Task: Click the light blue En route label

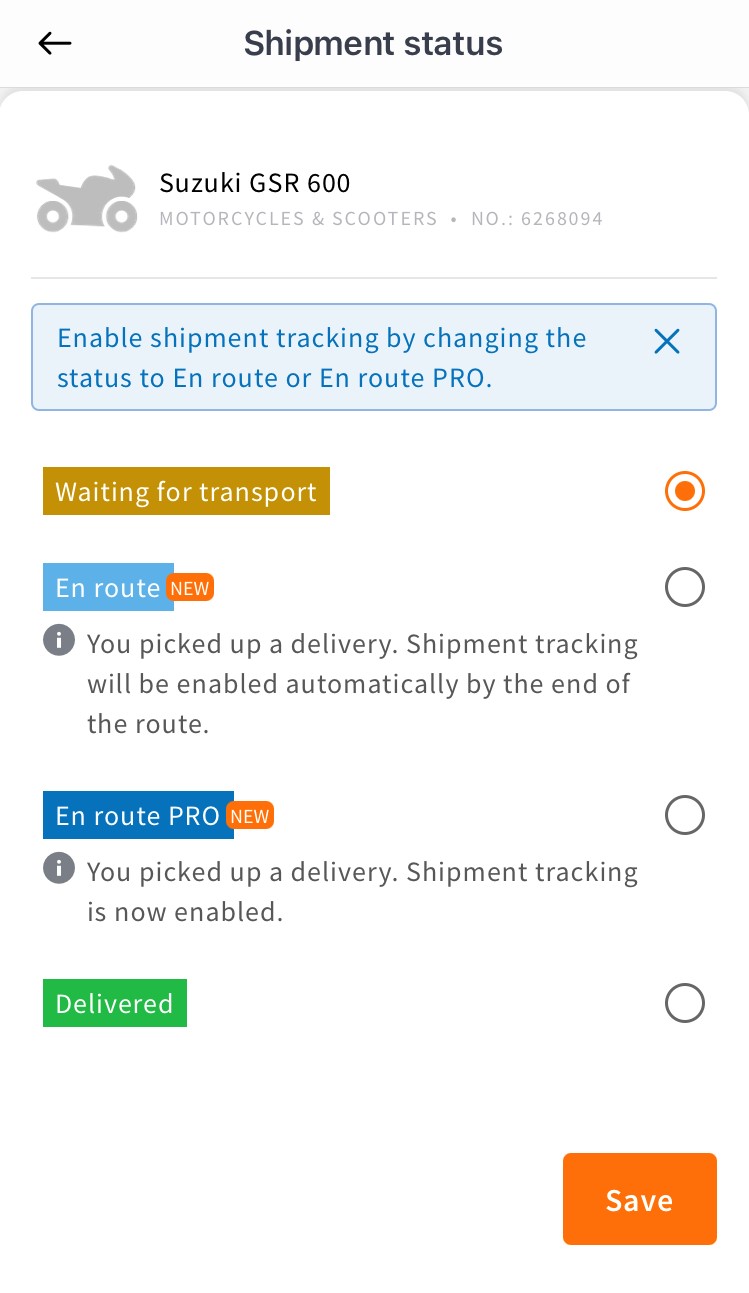Action: coord(108,588)
